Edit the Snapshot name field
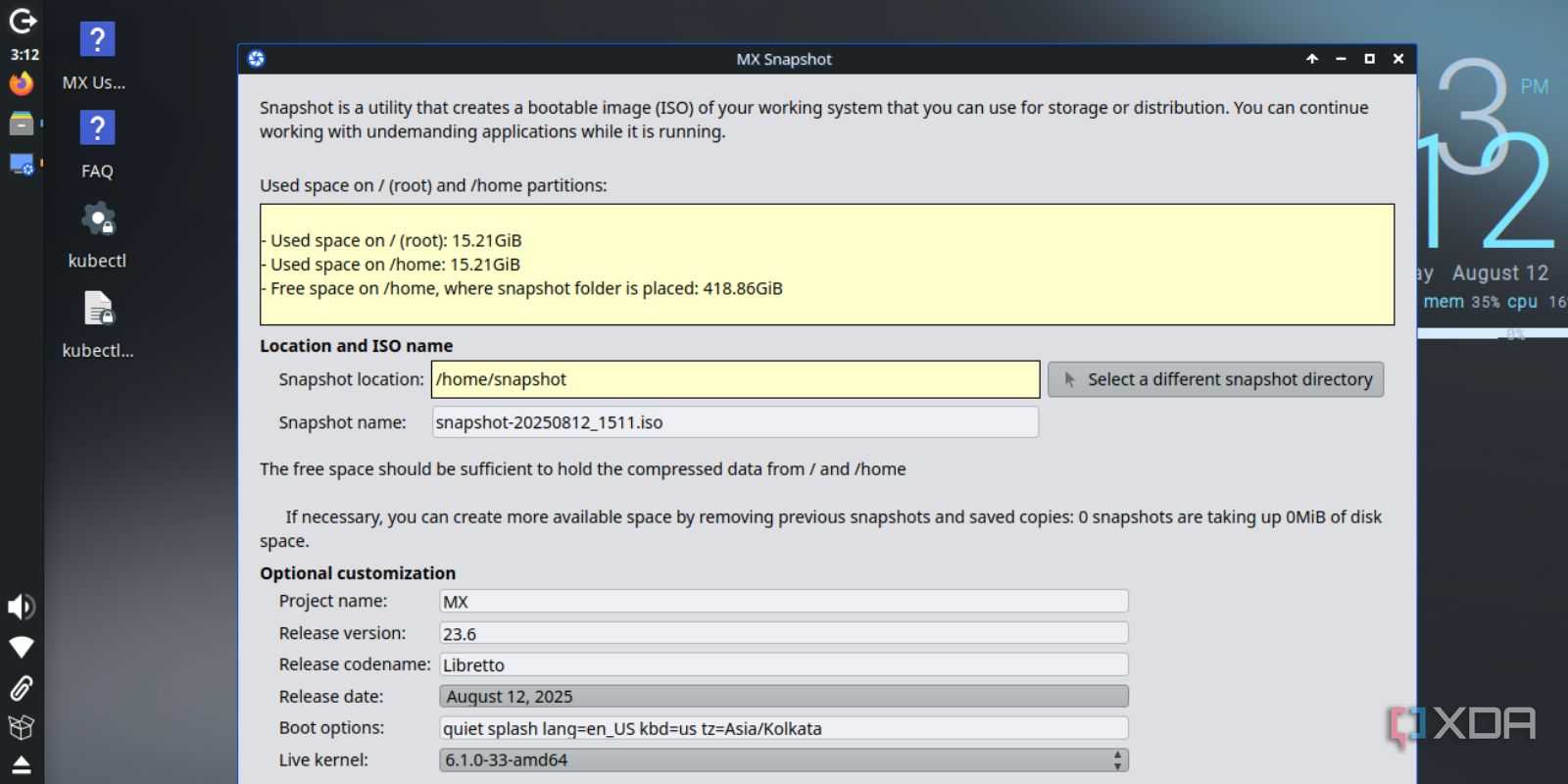Screen dimensions: 1568x784 (x=735, y=422)
